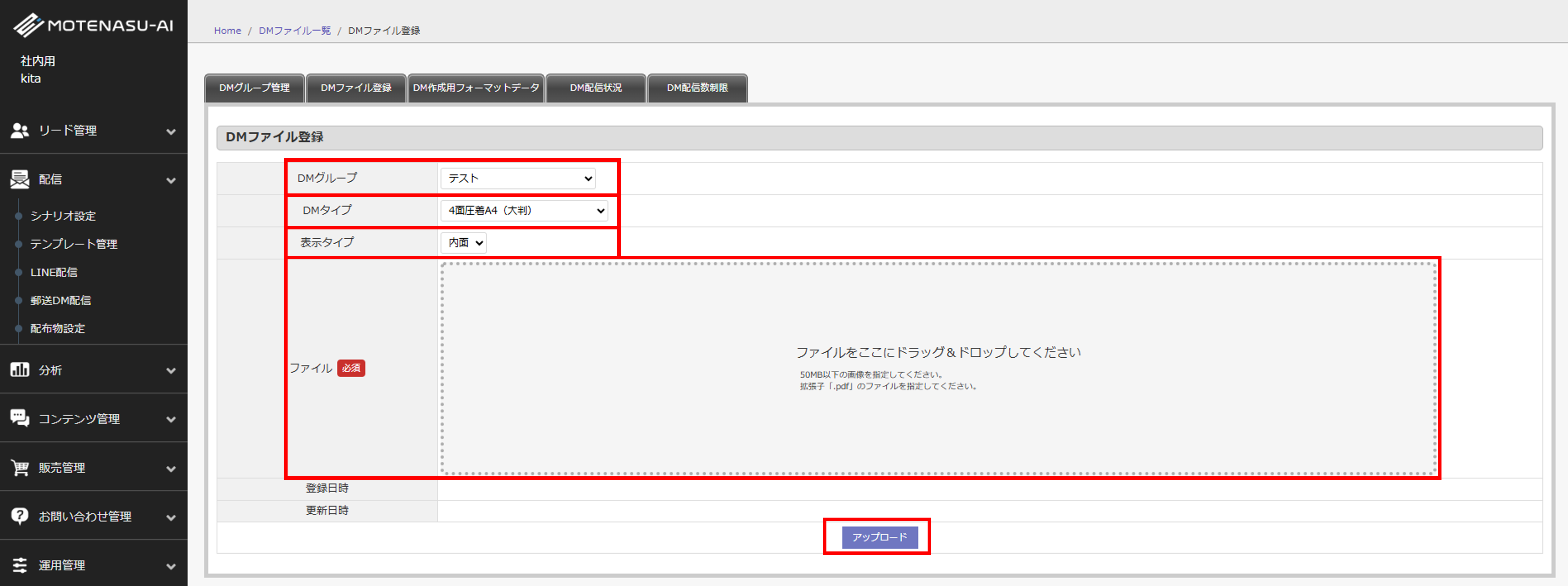Open the DMグループ dropdown showing テスト
The image size is (1568, 586).
pyautogui.click(x=518, y=178)
